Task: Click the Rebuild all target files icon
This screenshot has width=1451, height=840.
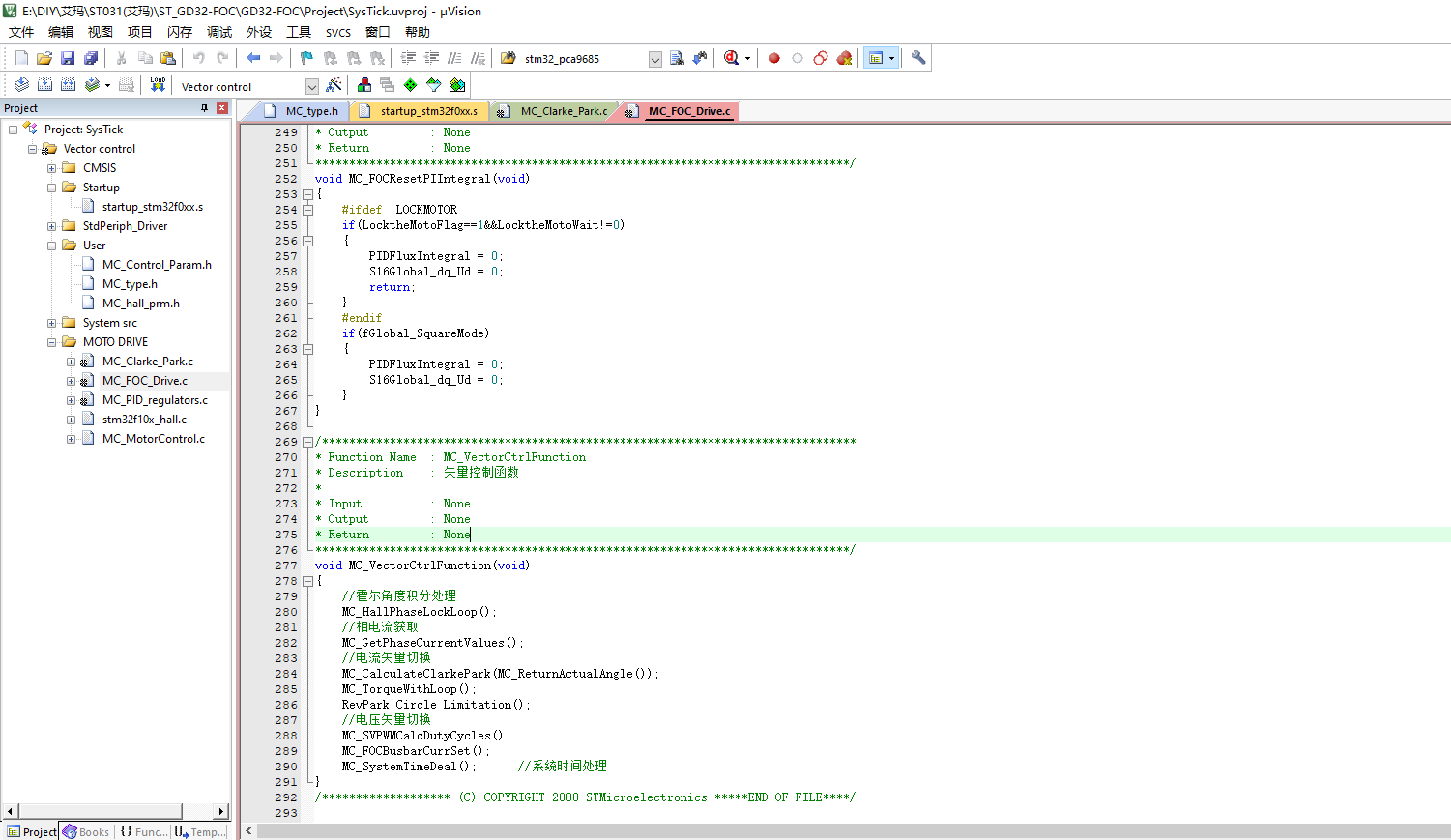Action: pyautogui.click(x=68, y=85)
